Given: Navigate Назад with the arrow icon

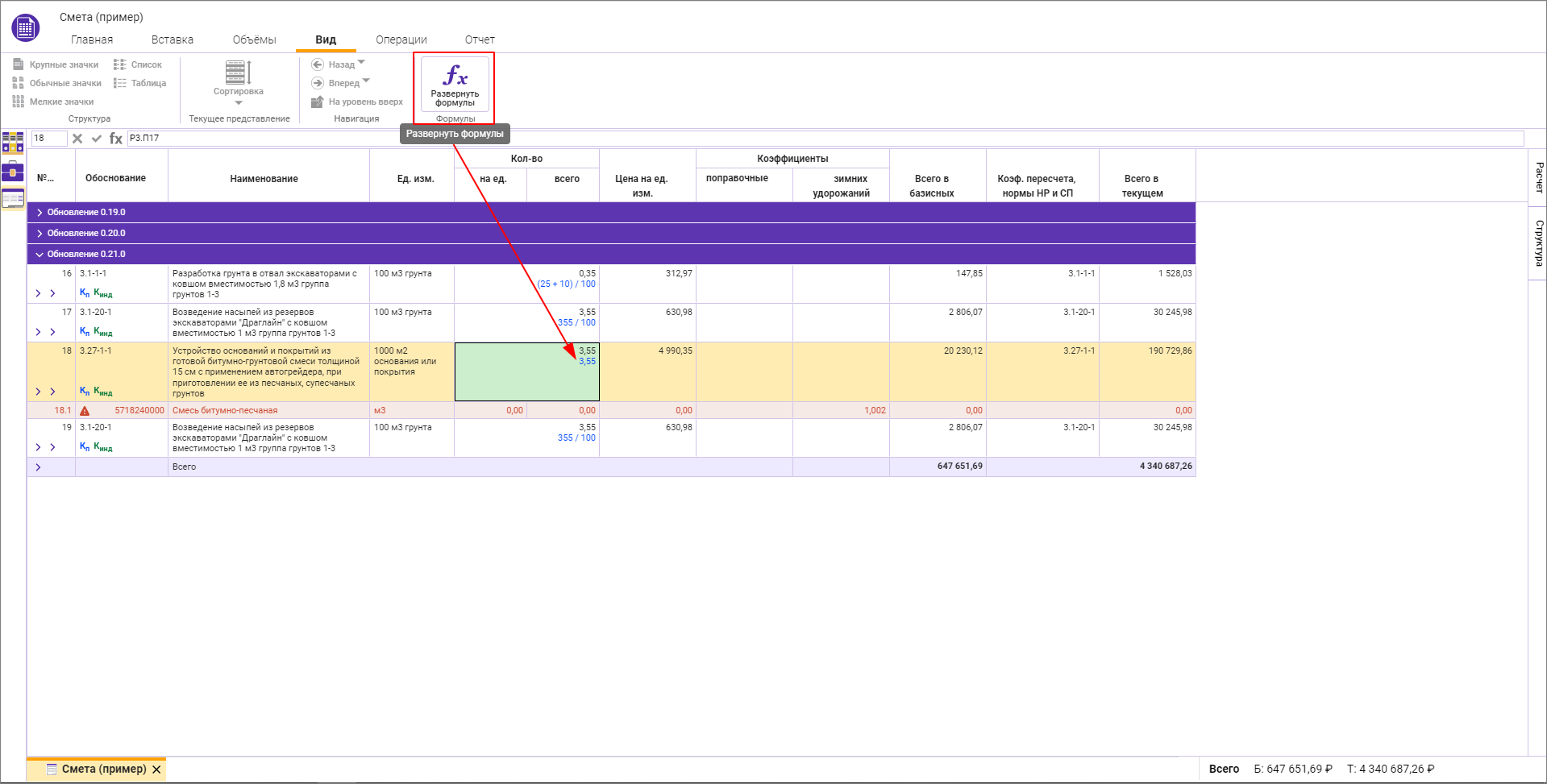Looking at the screenshot, I should (318, 64).
